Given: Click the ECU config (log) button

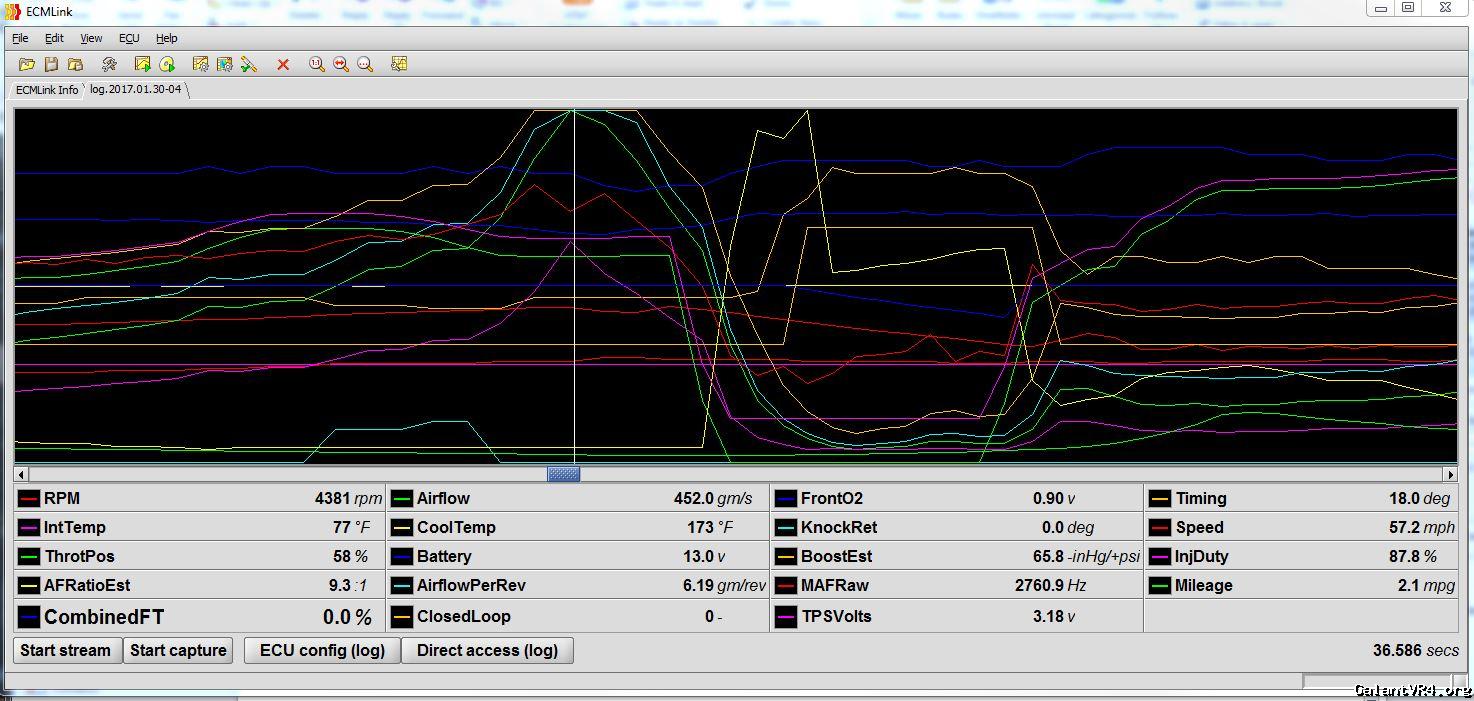Looking at the screenshot, I should pyautogui.click(x=322, y=650).
